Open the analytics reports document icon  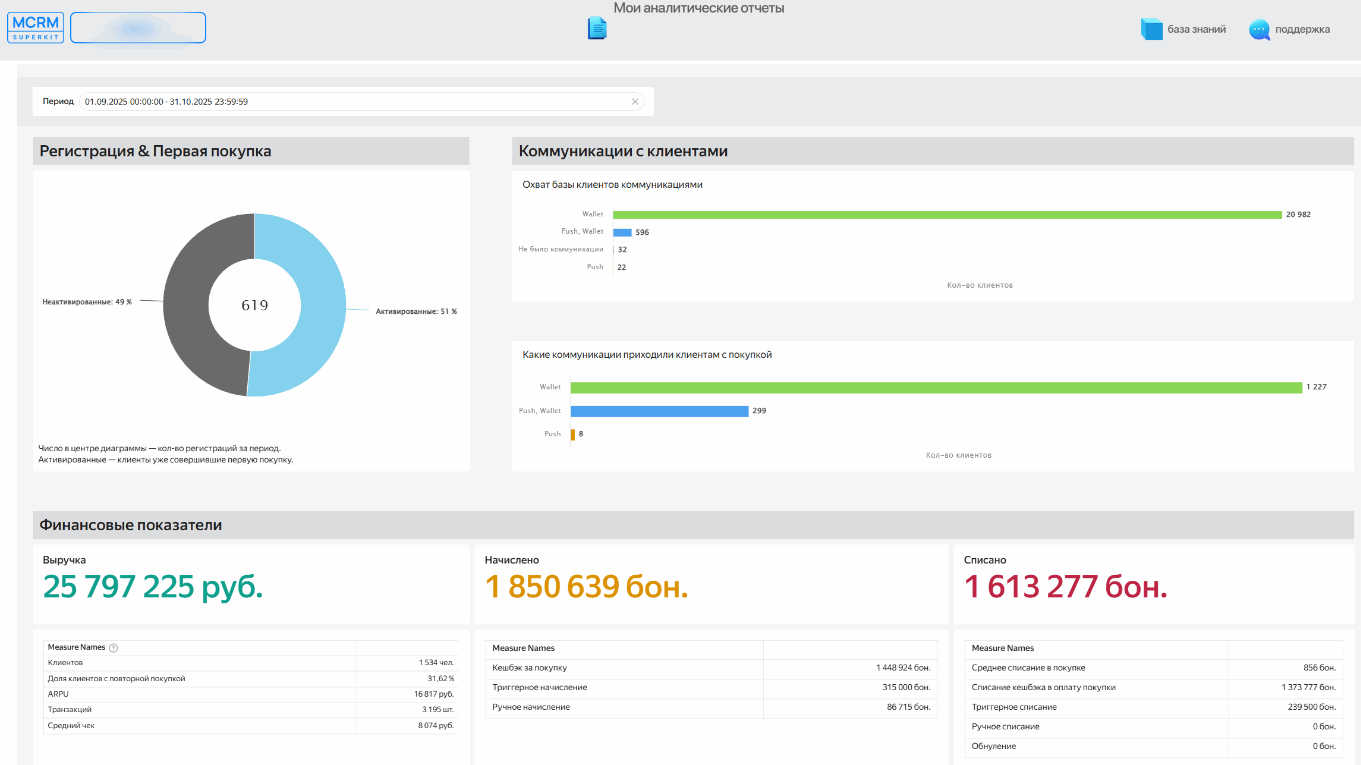(597, 29)
